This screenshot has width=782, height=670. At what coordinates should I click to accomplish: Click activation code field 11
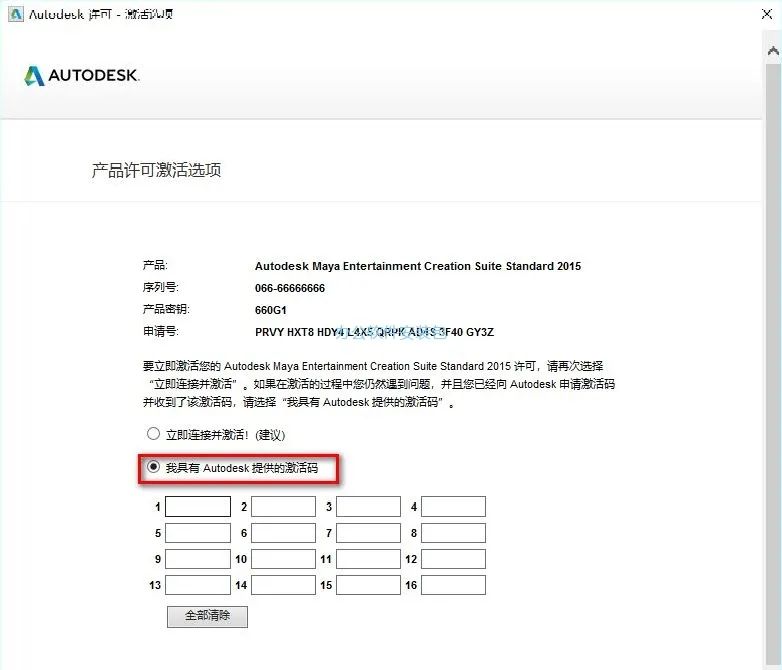(369, 559)
